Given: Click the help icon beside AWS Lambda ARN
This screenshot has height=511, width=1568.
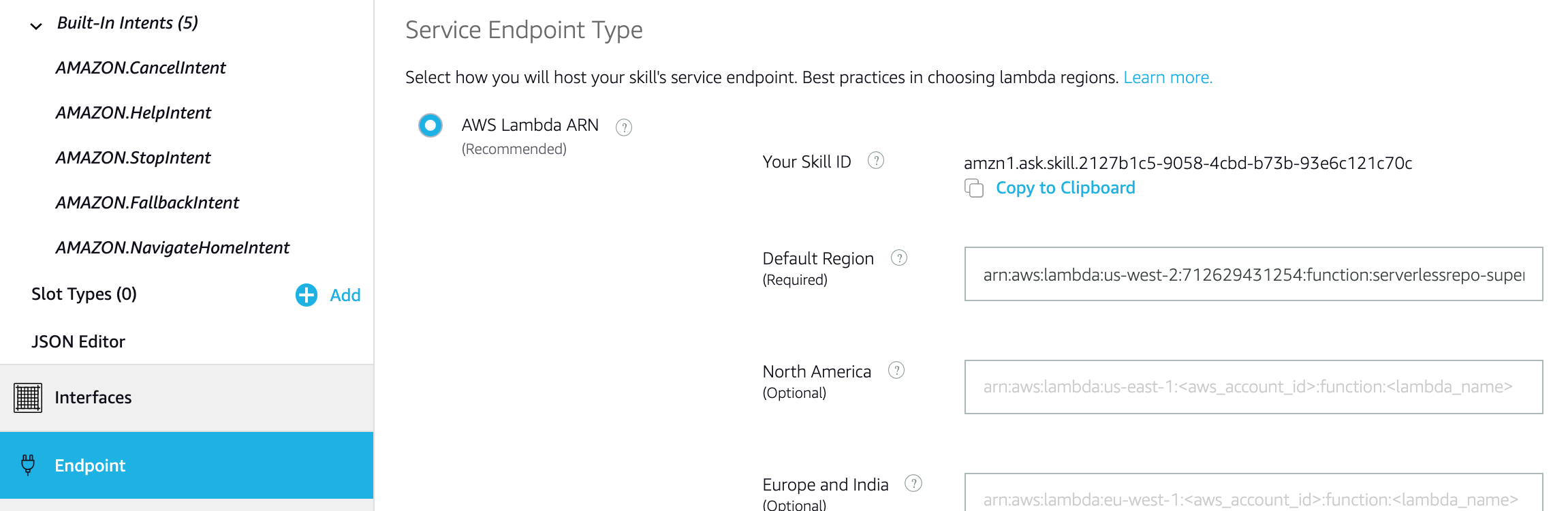Looking at the screenshot, I should 623,127.
